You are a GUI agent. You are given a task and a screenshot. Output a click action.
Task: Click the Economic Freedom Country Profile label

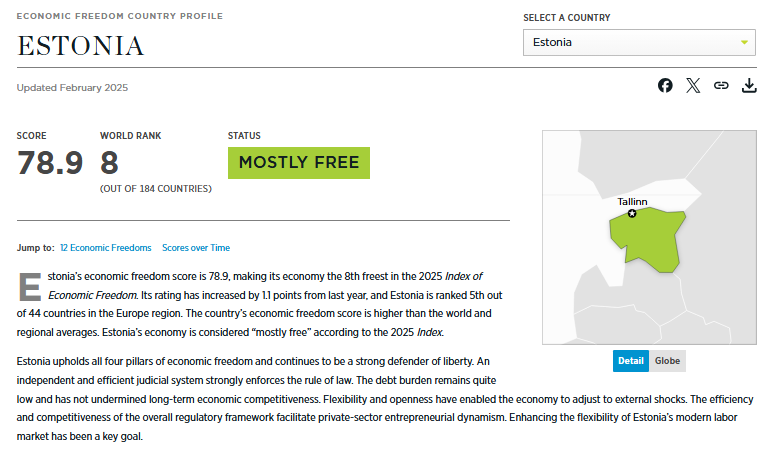click(120, 16)
